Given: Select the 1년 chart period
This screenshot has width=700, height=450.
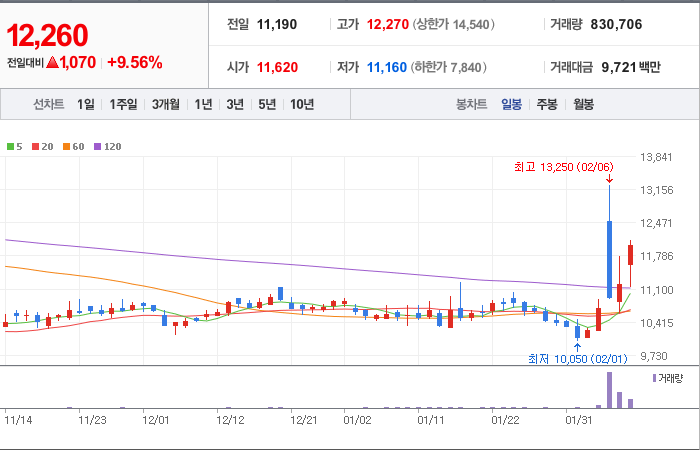Looking at the screenshot, I should point(203,104).
